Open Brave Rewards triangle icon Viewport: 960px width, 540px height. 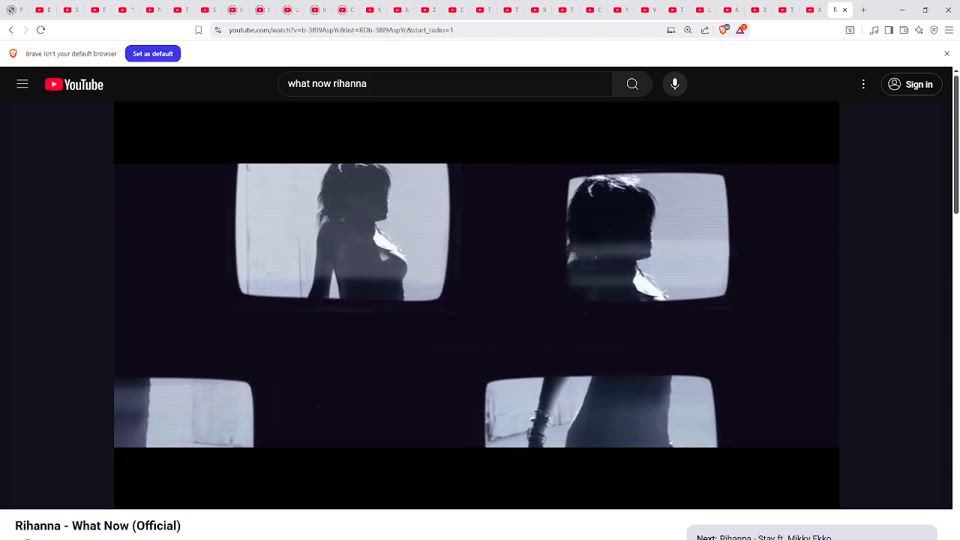click(741, 30)
